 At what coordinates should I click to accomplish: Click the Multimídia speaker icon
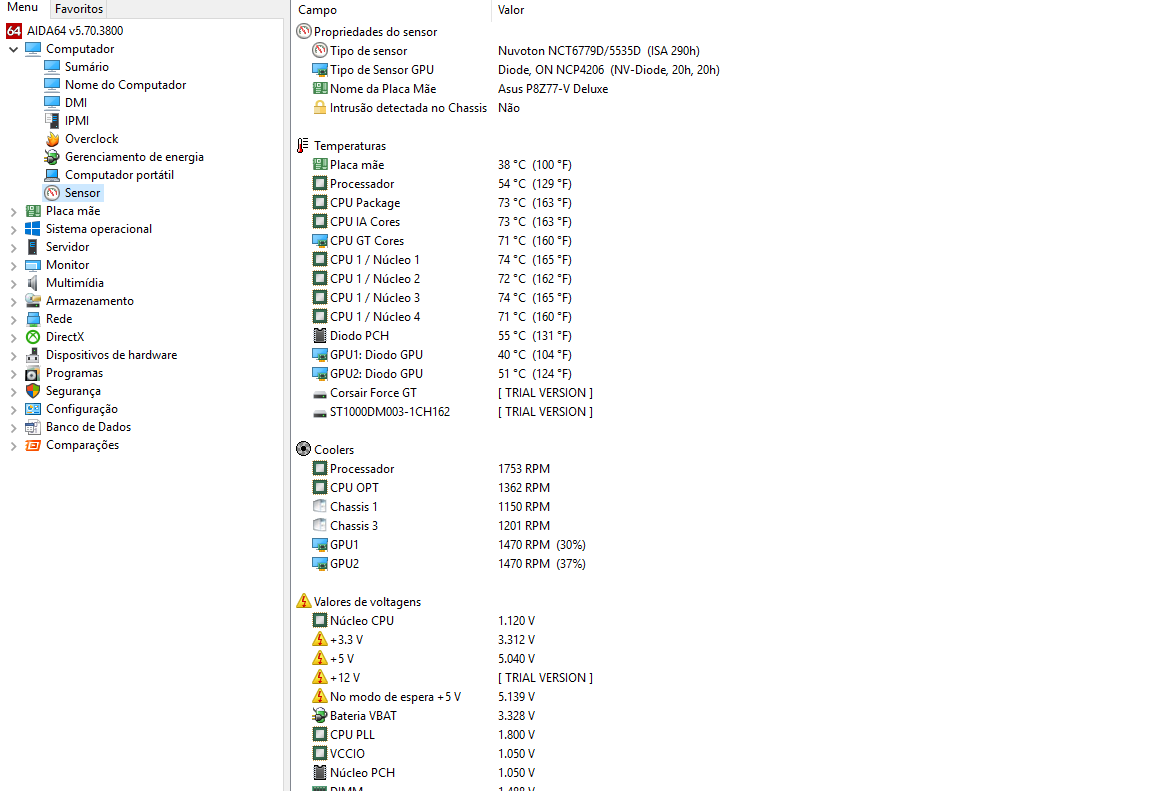coord(32,283)
